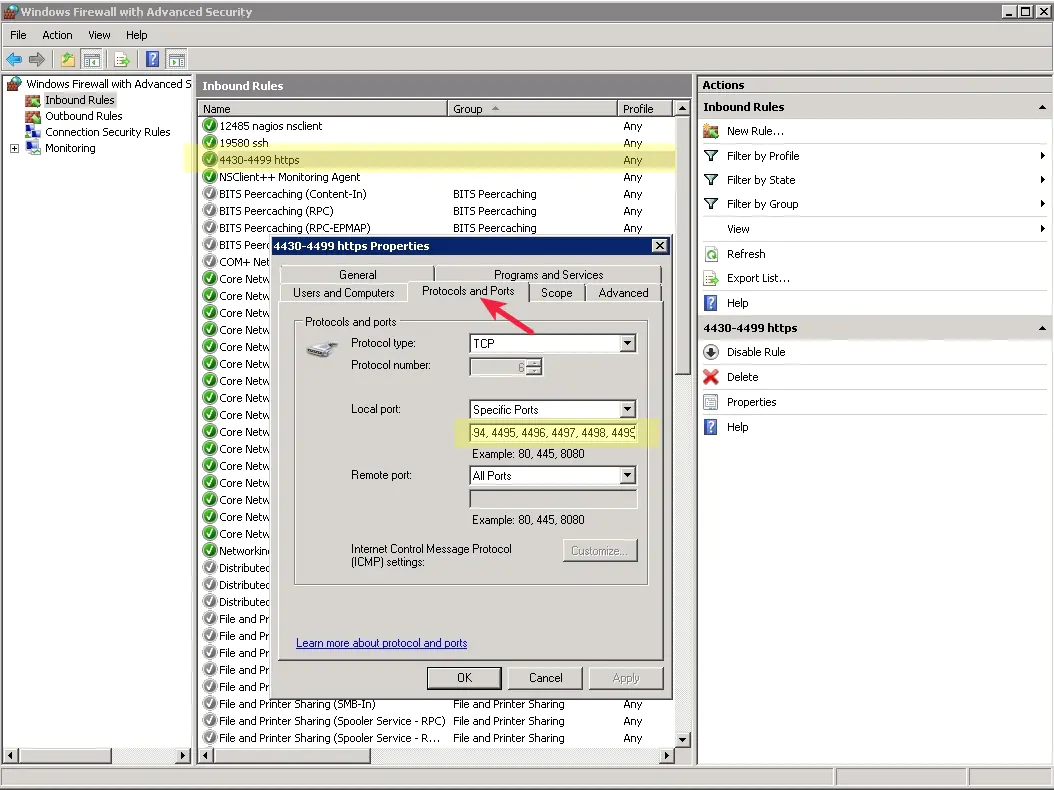Viewport: 1054px width, 790px height.
Task: Click the Refresh icon in Actions pane
Action: 711,254
